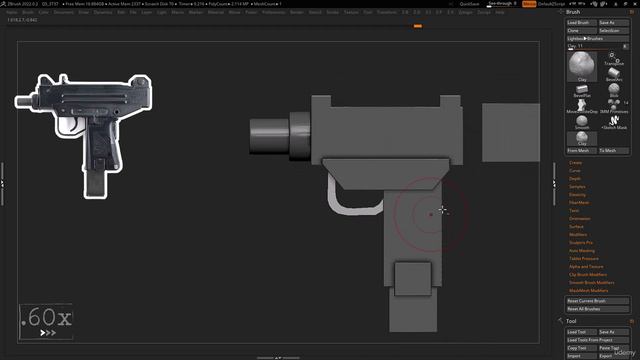The width and height of the screenshot is (640, 360).
Task: Open the Transform menu
Action: 386,12
